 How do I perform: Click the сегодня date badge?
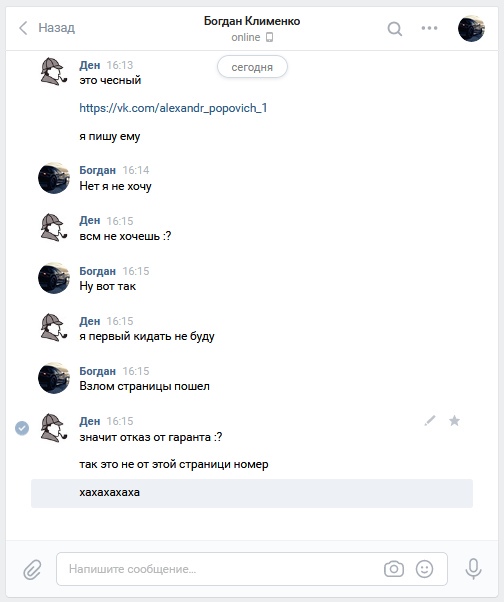252,67
